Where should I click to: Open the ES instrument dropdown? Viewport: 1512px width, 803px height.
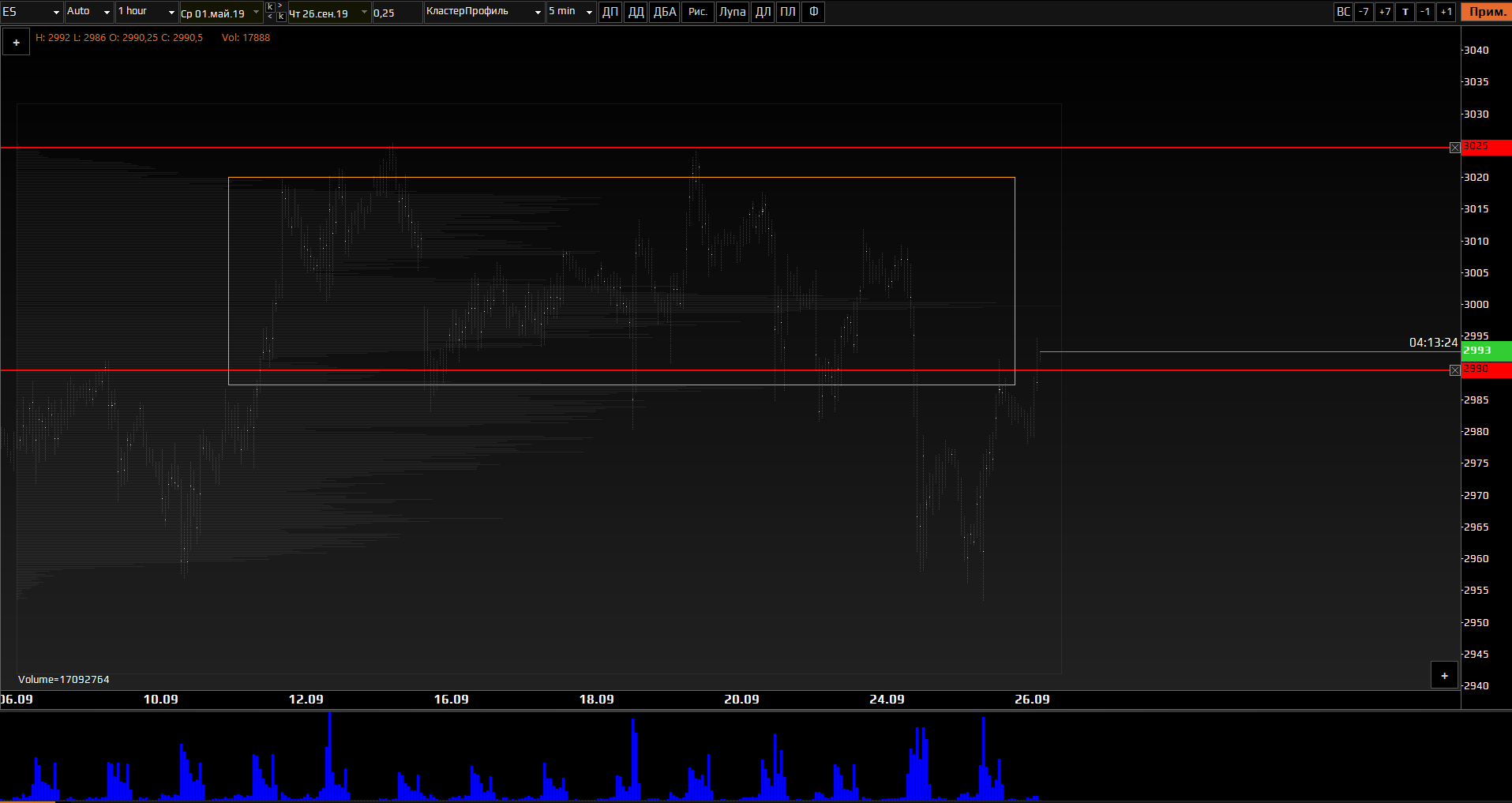(32, 12)
